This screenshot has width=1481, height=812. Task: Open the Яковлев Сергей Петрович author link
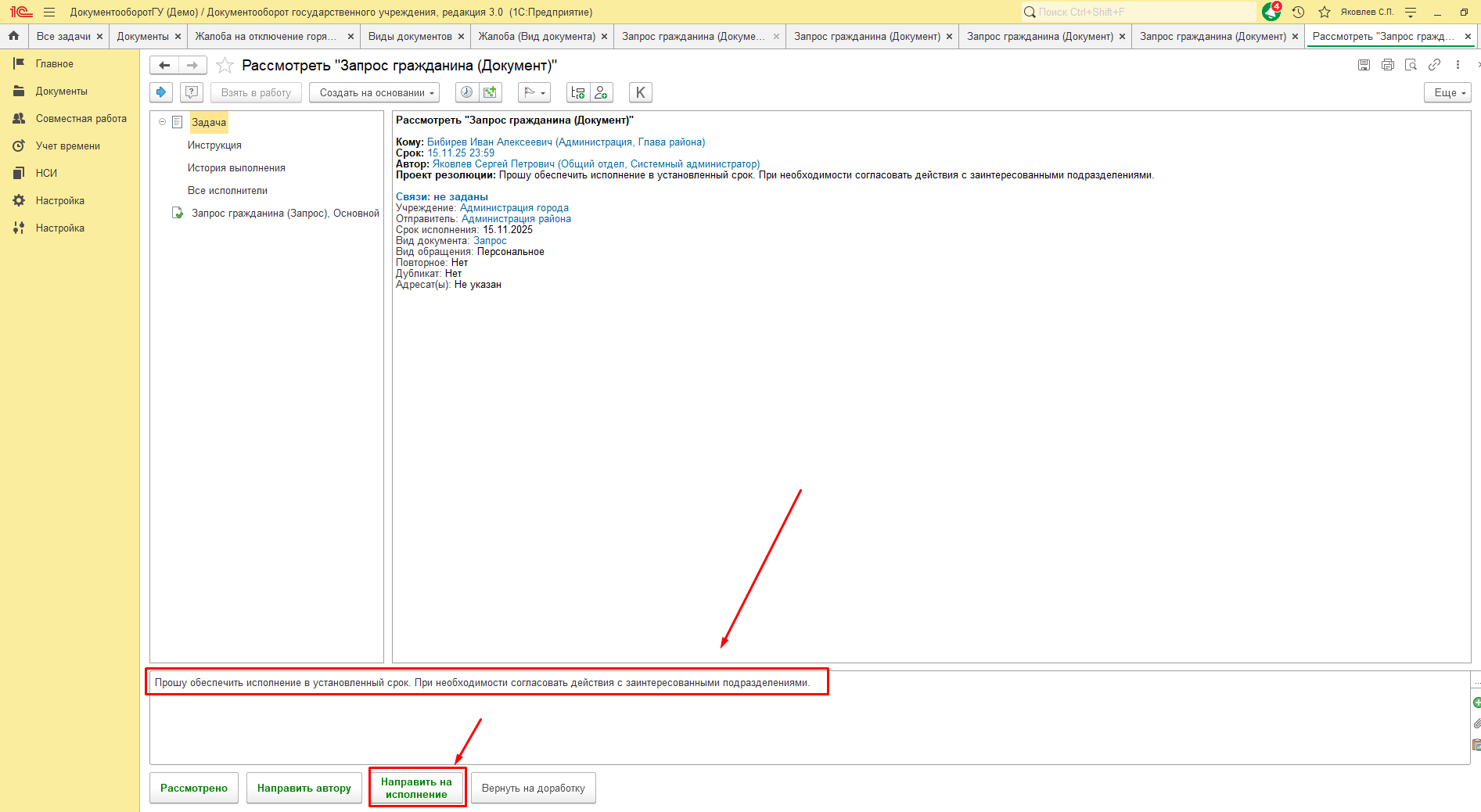[596, 164]
